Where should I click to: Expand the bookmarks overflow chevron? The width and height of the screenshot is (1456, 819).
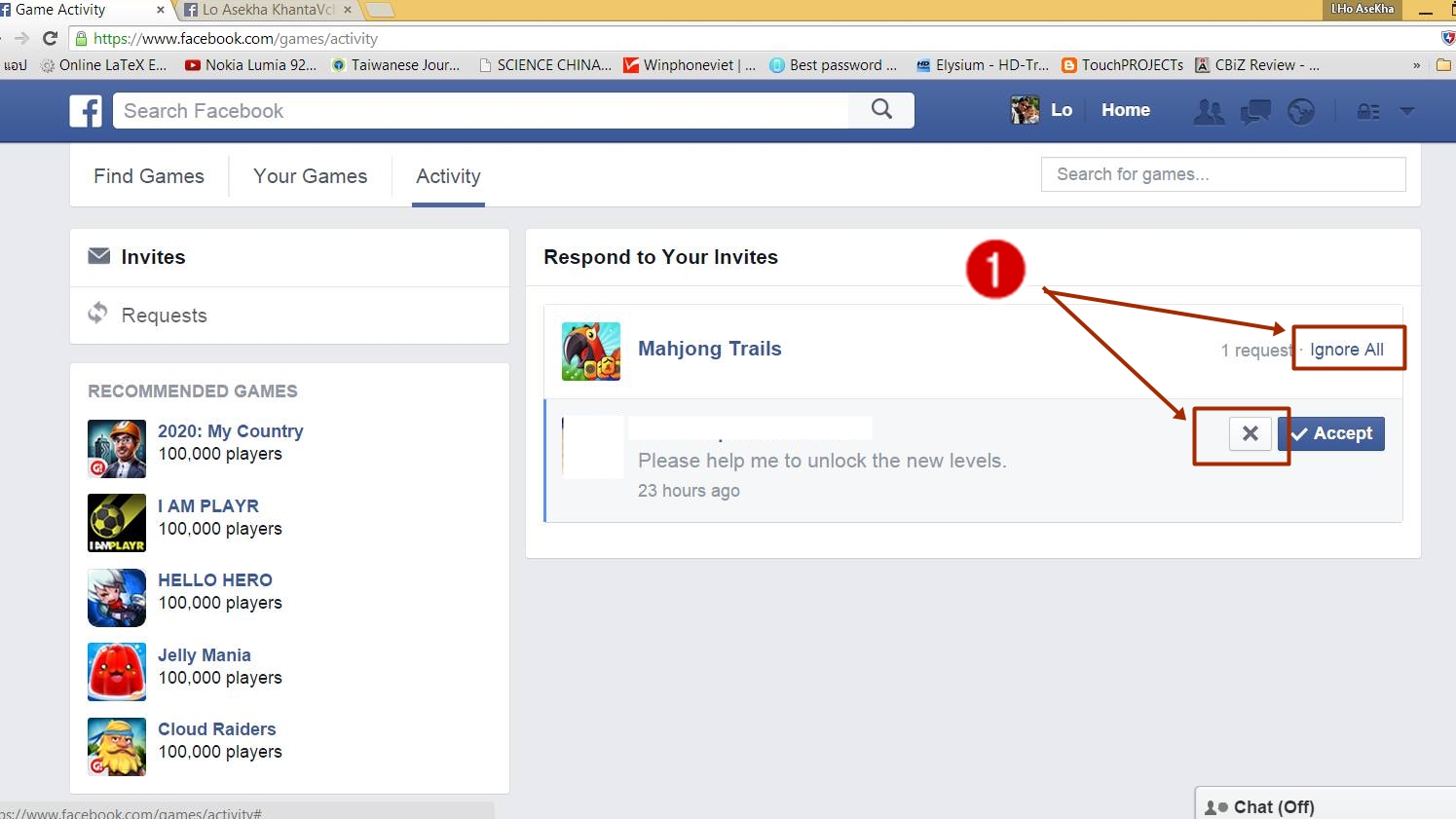click(1416, 65)
